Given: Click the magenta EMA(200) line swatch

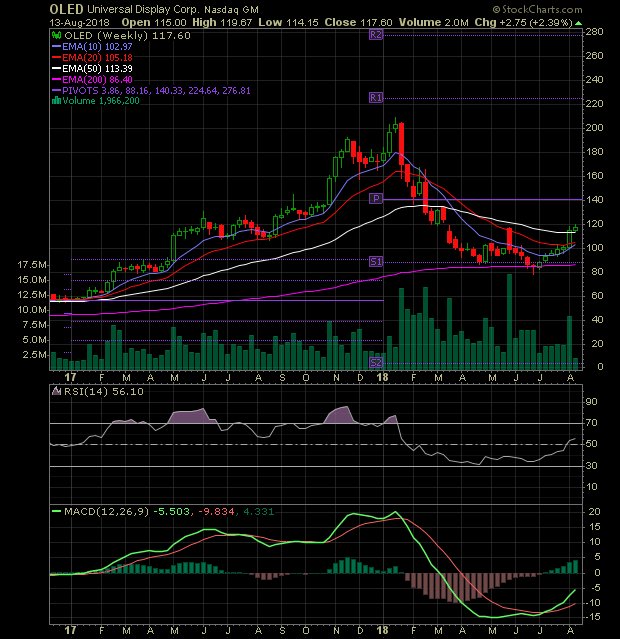Looking at the screenshot, I should 56,79.
